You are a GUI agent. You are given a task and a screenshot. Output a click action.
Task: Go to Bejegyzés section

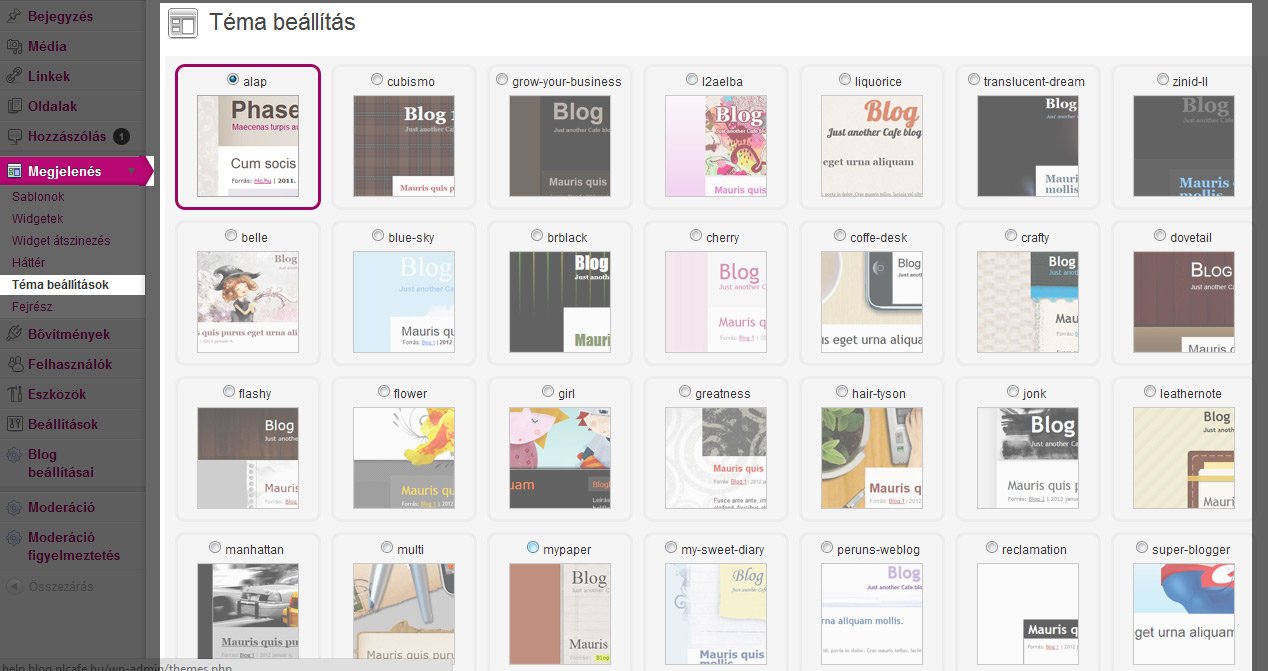click(58, 16)
